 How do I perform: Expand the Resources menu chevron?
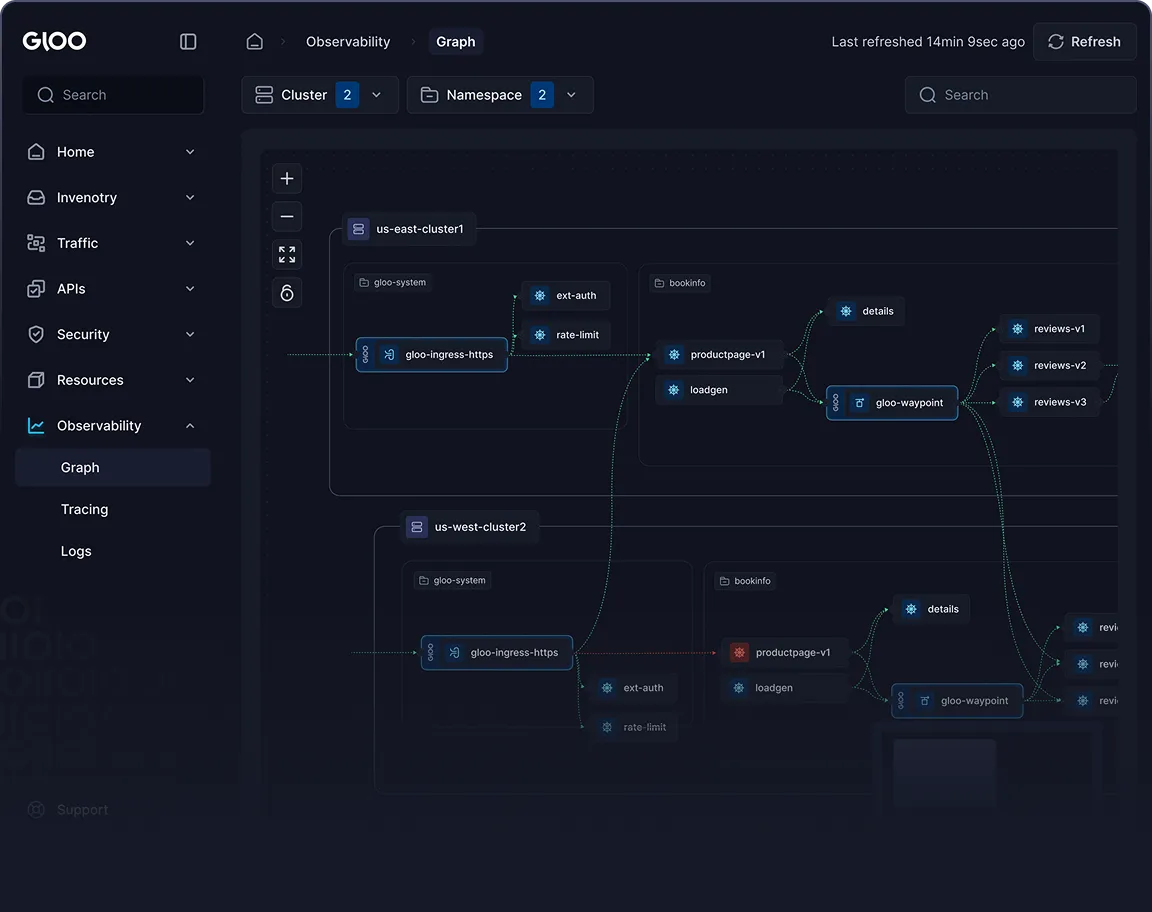coord(190,380)
